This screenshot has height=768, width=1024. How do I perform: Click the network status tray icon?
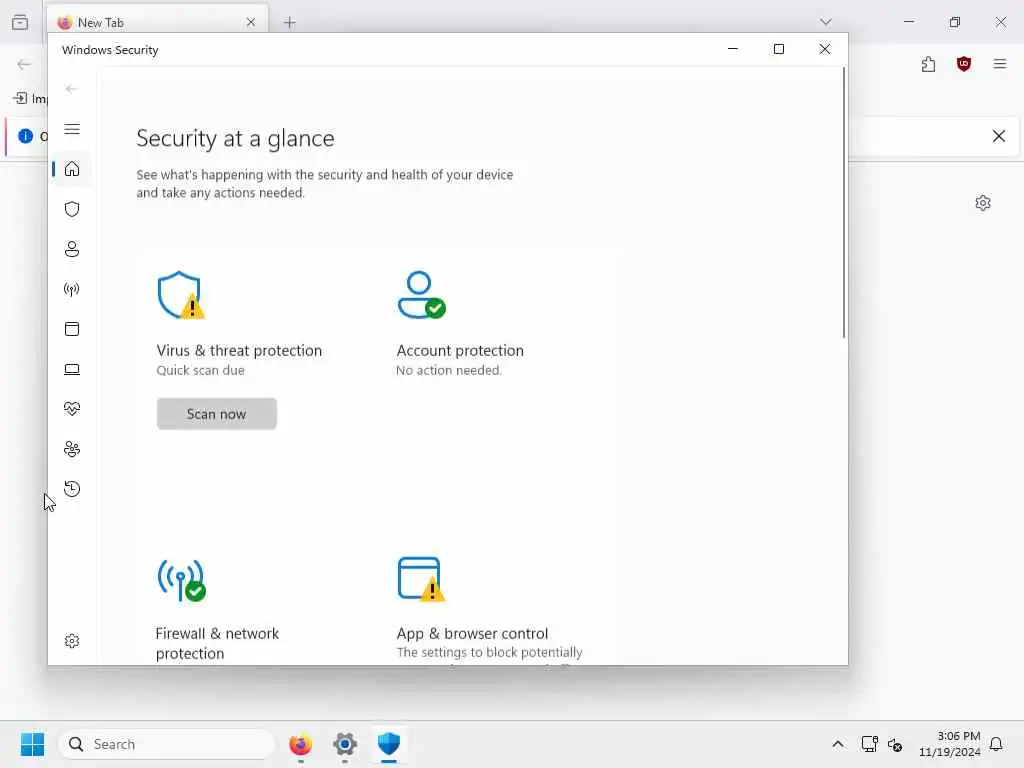(869, 744)
